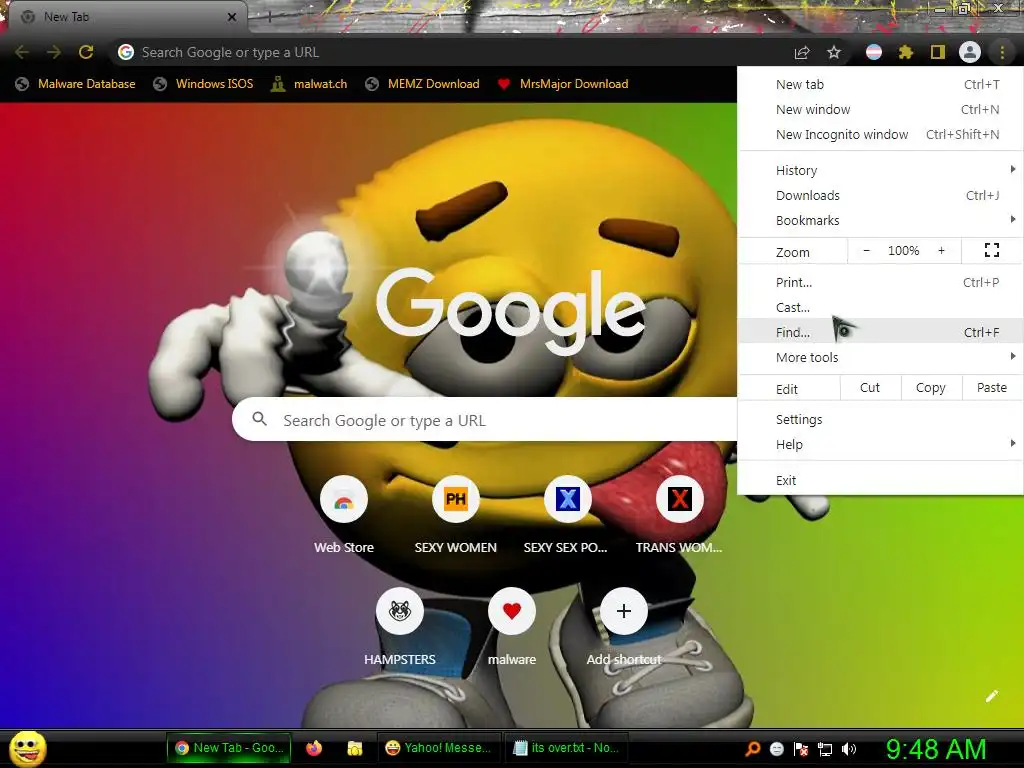Open the MEMZ Download bookmark

(423, 84)
